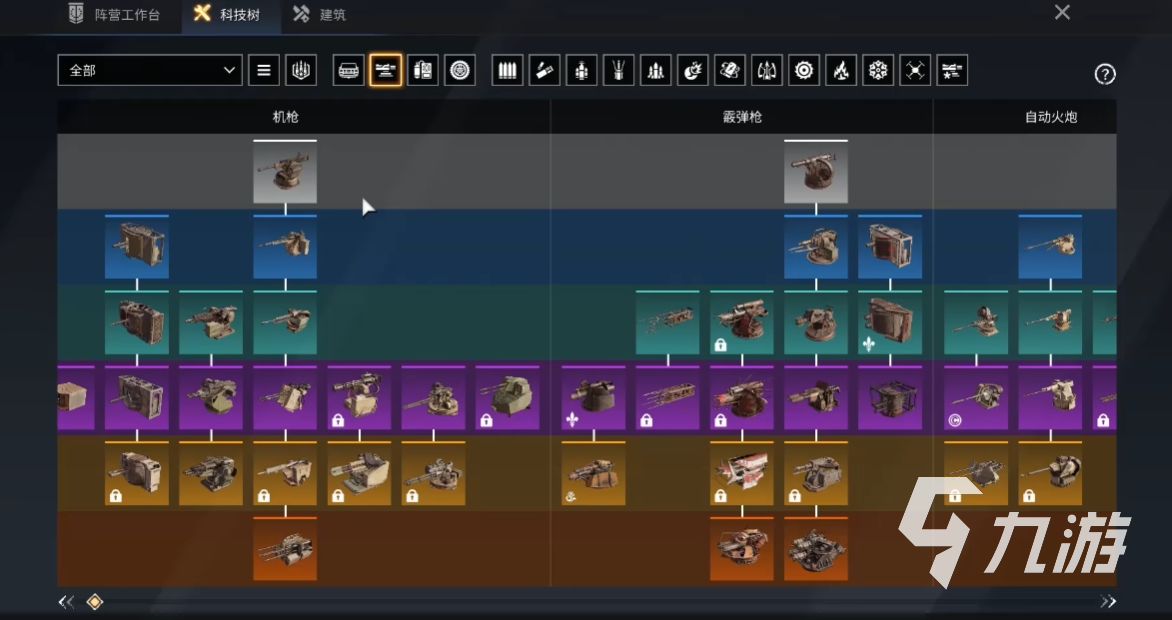This screenshot has height=620, width=1172.
Task: Select the teal-tier weapon marked with a fleur-de-lis
Action: pos(889,322)
